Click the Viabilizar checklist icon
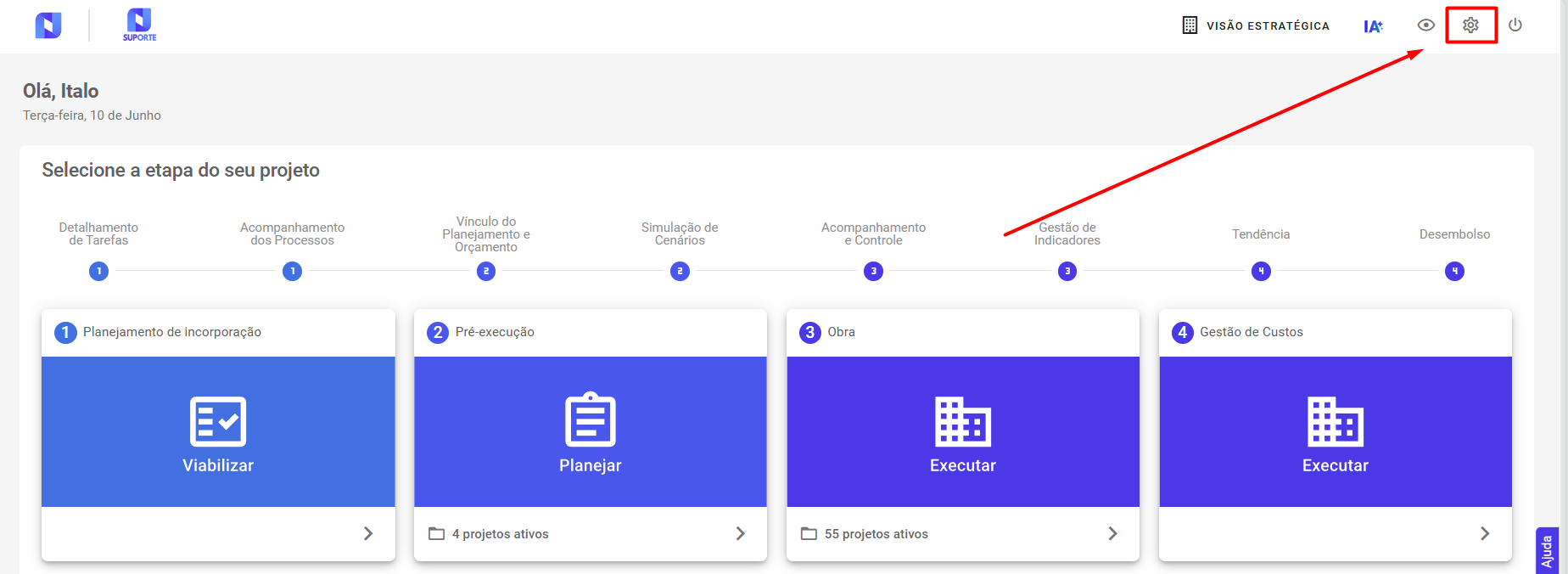The width and height of the screenshot is (1568, 574). 218,421
